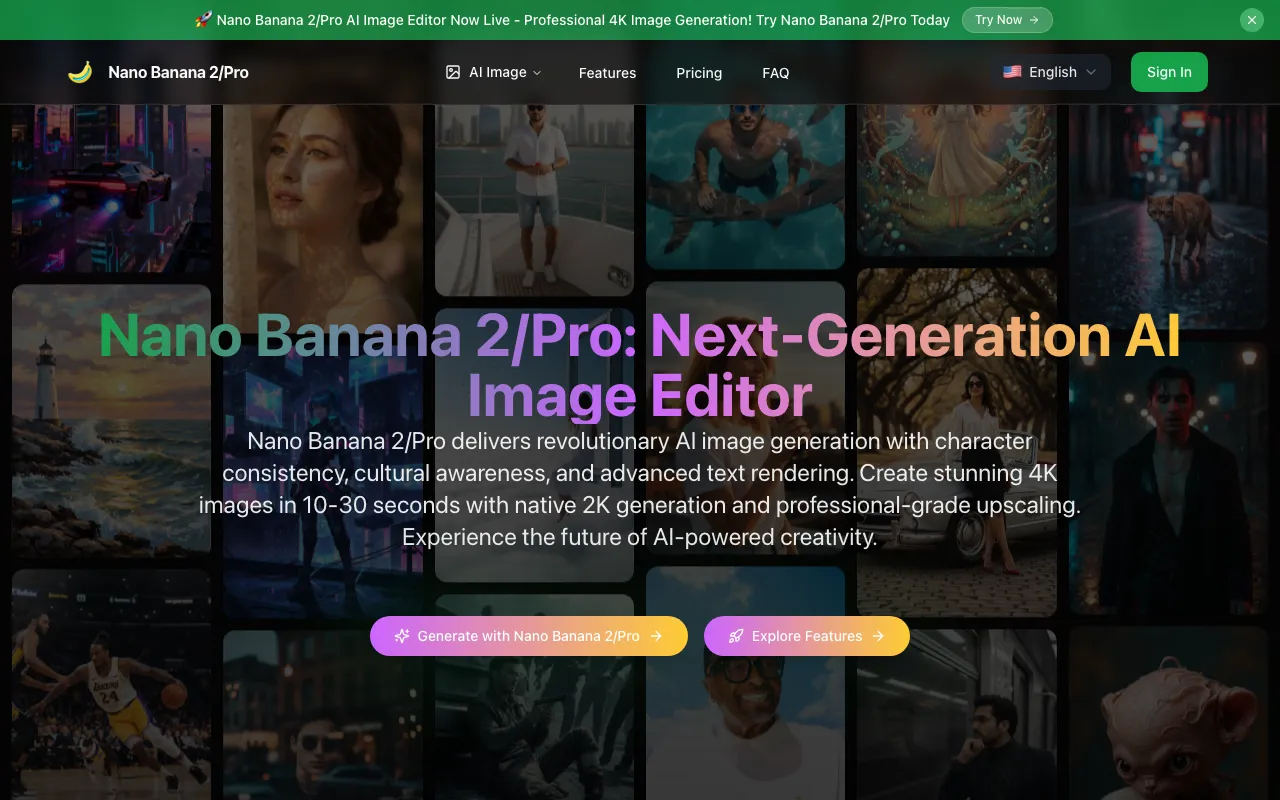The height and width of the screenshot is (800, 1280).
Task: Close the announcement banner
Action: (1252, 20)
